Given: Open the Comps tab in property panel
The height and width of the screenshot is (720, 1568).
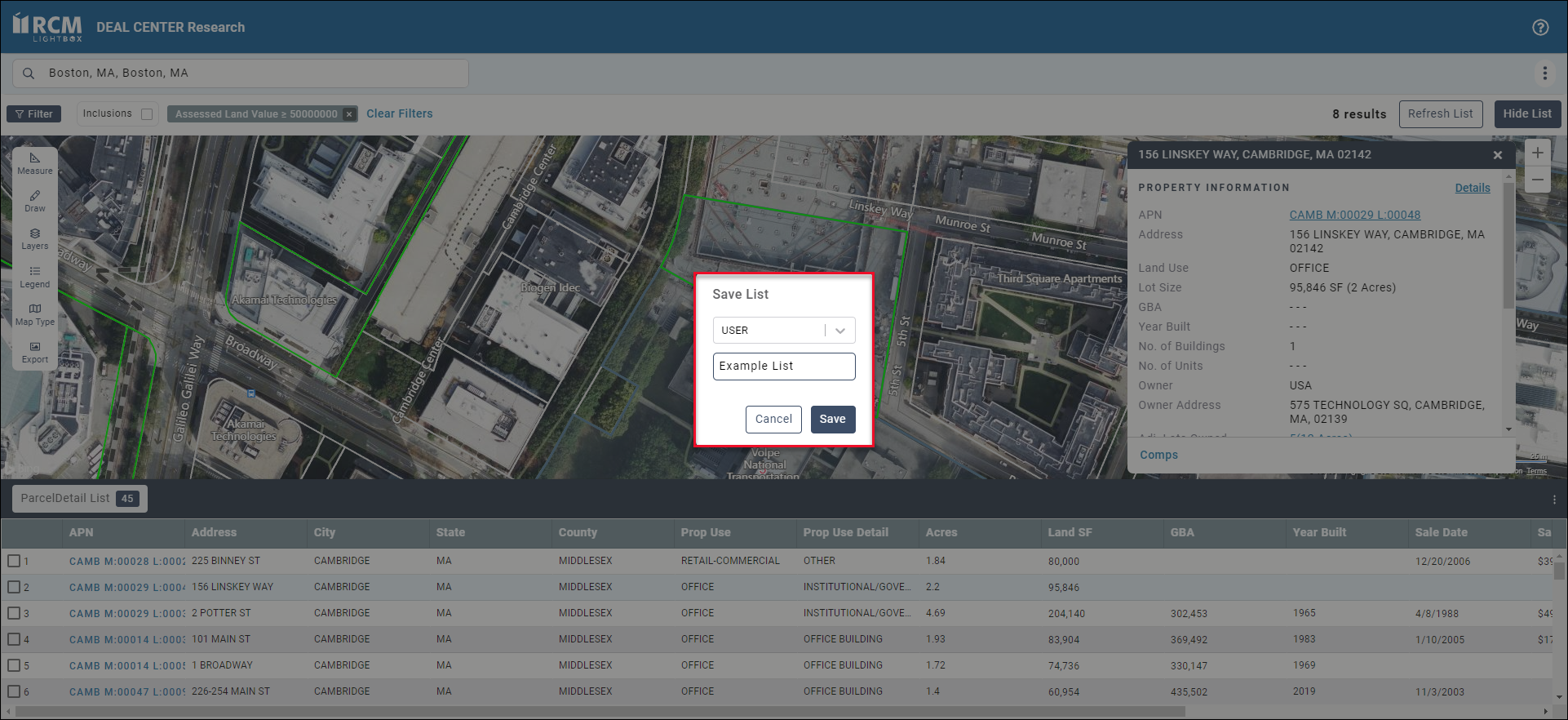Looking at the screenshot, I should pos(1158,455).
